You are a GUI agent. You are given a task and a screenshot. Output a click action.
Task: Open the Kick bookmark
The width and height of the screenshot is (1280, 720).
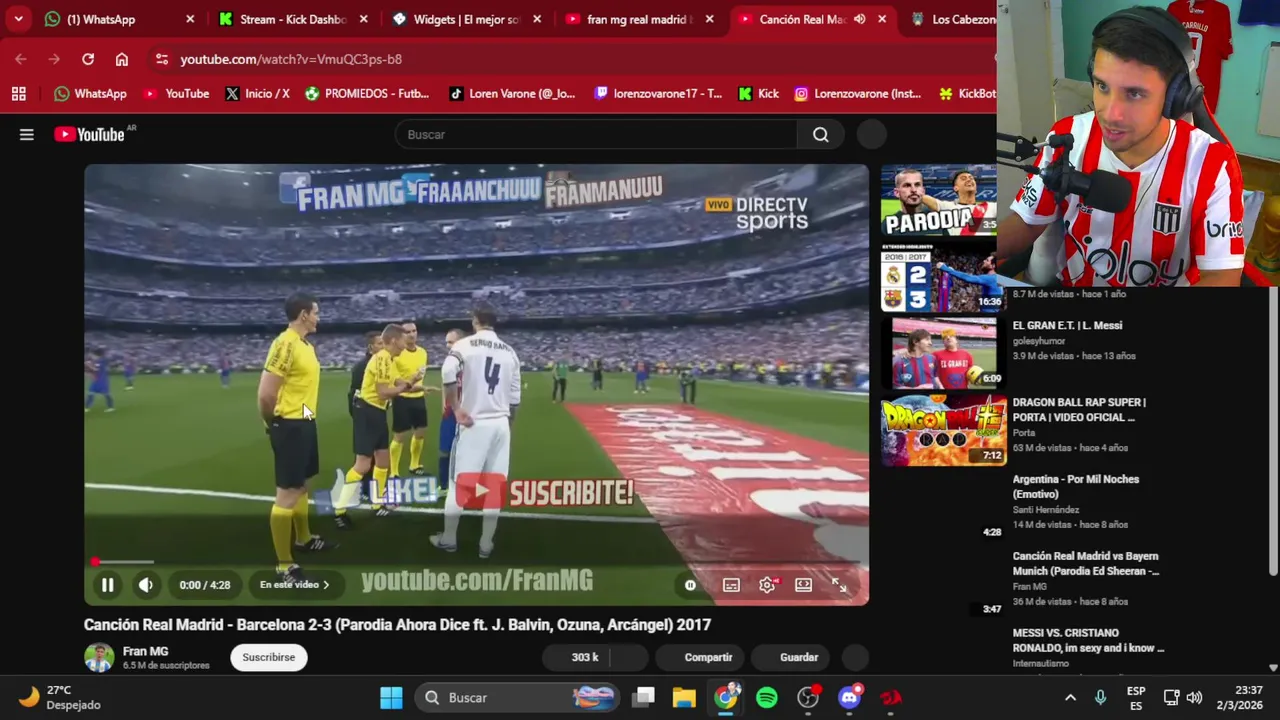(x=758, y=93)
